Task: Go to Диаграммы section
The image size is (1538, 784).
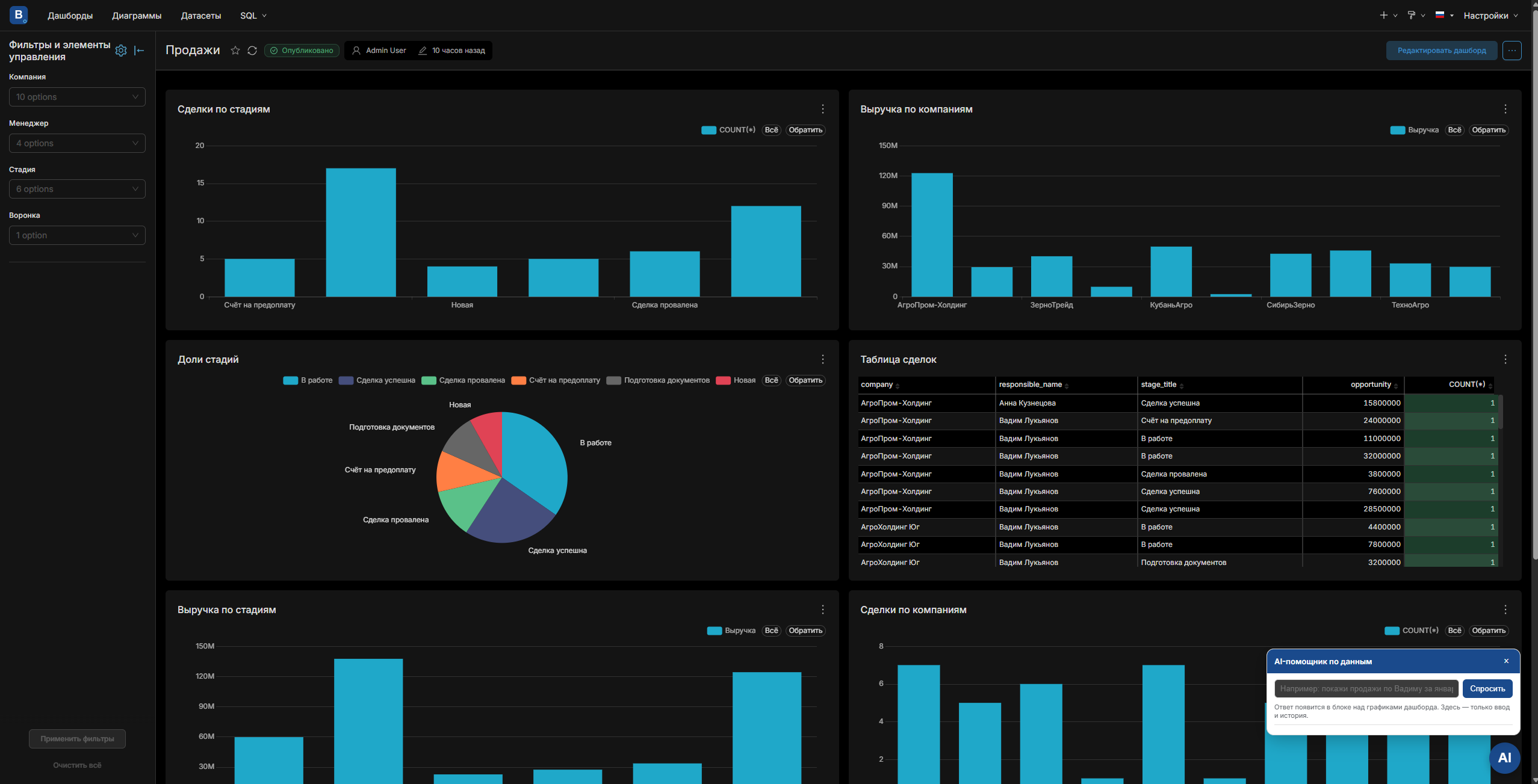Action: [137, 16]
